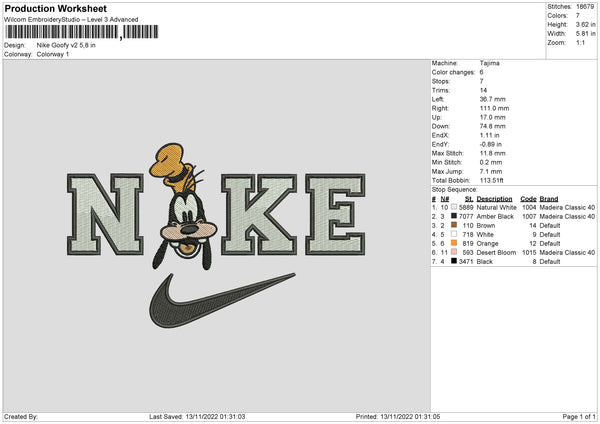Click the Total Bobbin value 113.51ft

click(x=492, y=180)
